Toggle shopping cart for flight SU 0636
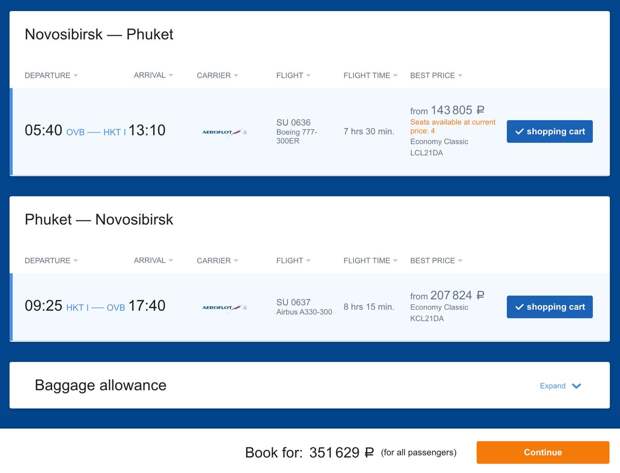The image size is (620, 473). [x=549, y=132]
